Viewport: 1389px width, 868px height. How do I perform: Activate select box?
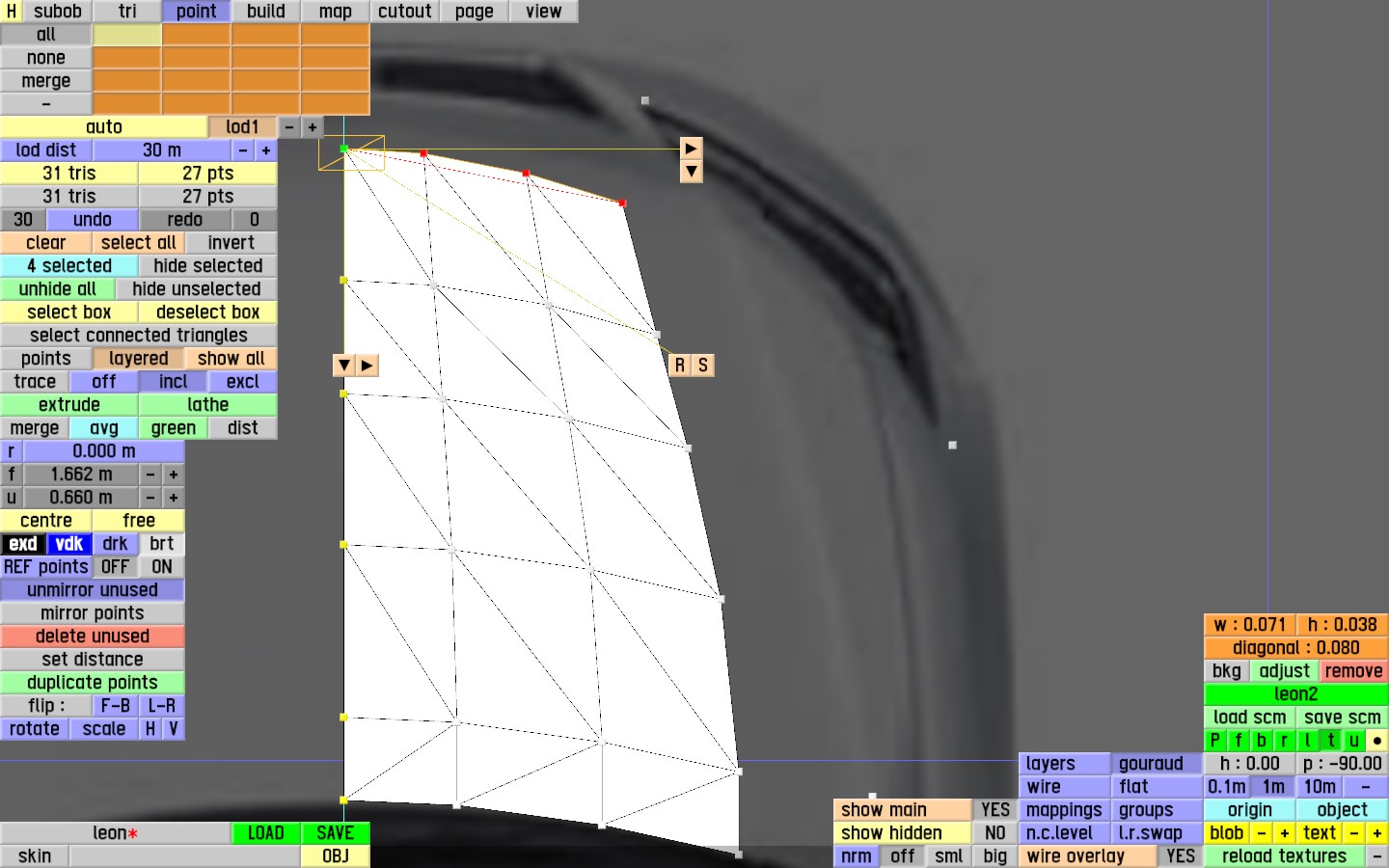pyautogui.click(x=69, y=312)
